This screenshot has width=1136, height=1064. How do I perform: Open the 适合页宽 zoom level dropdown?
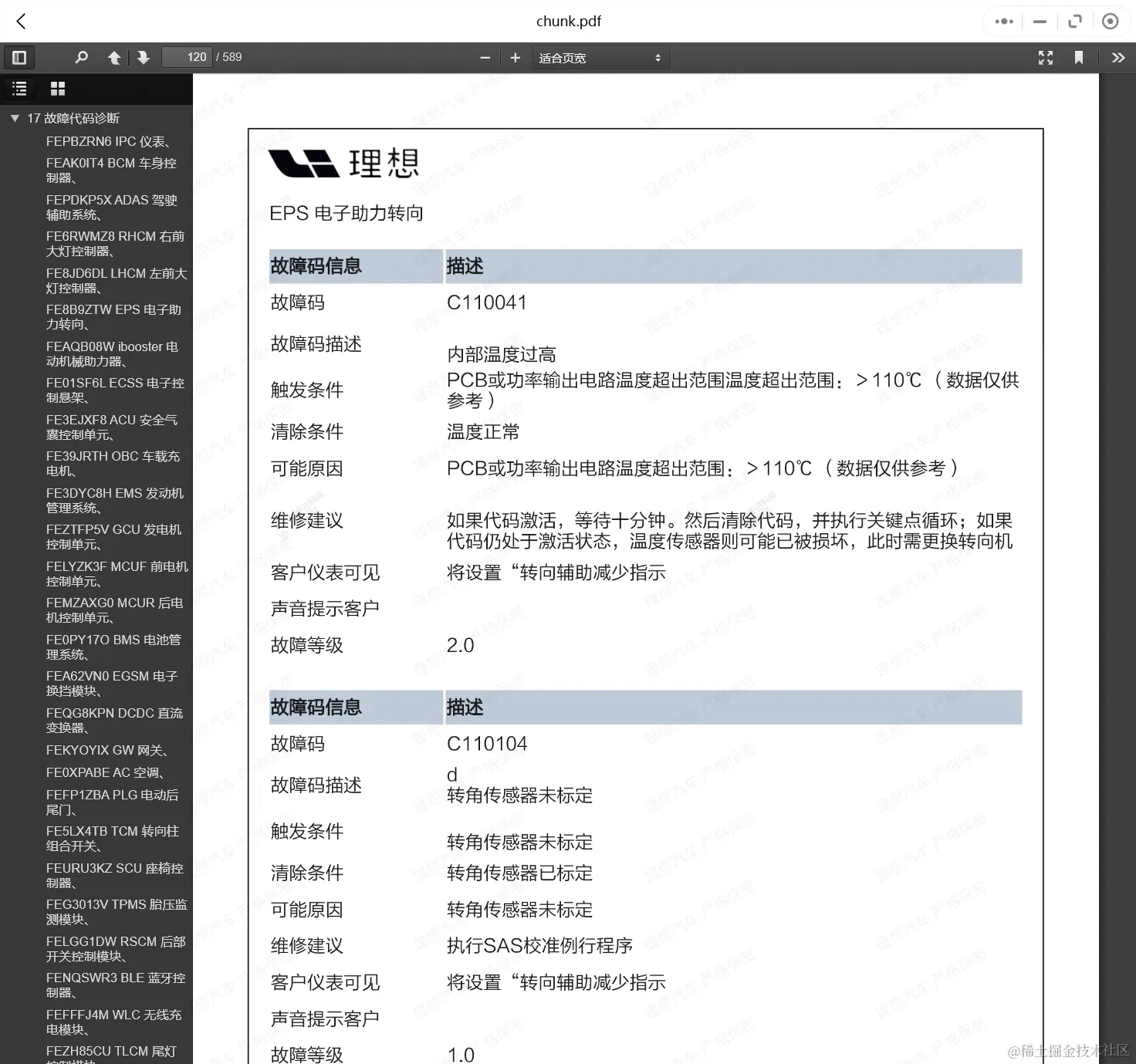click(x=600, y=57)
